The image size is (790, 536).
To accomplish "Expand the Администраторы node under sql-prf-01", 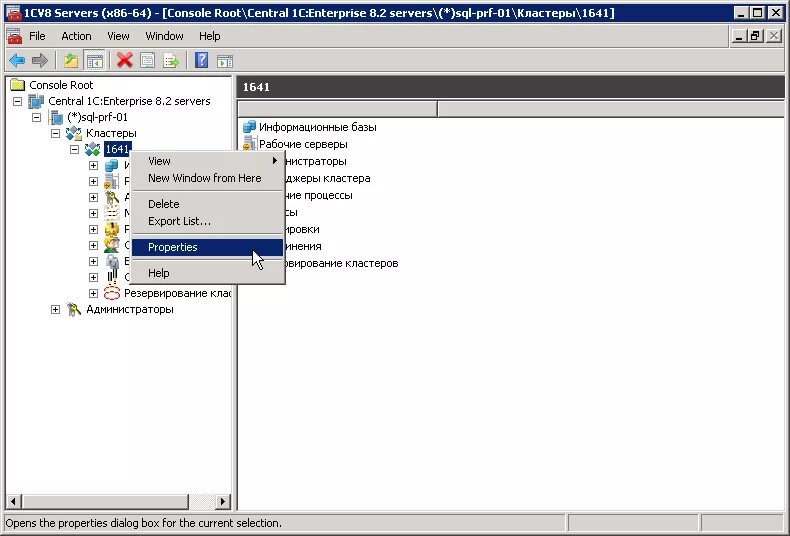I will pyautogui.click(x=55, y=309).
